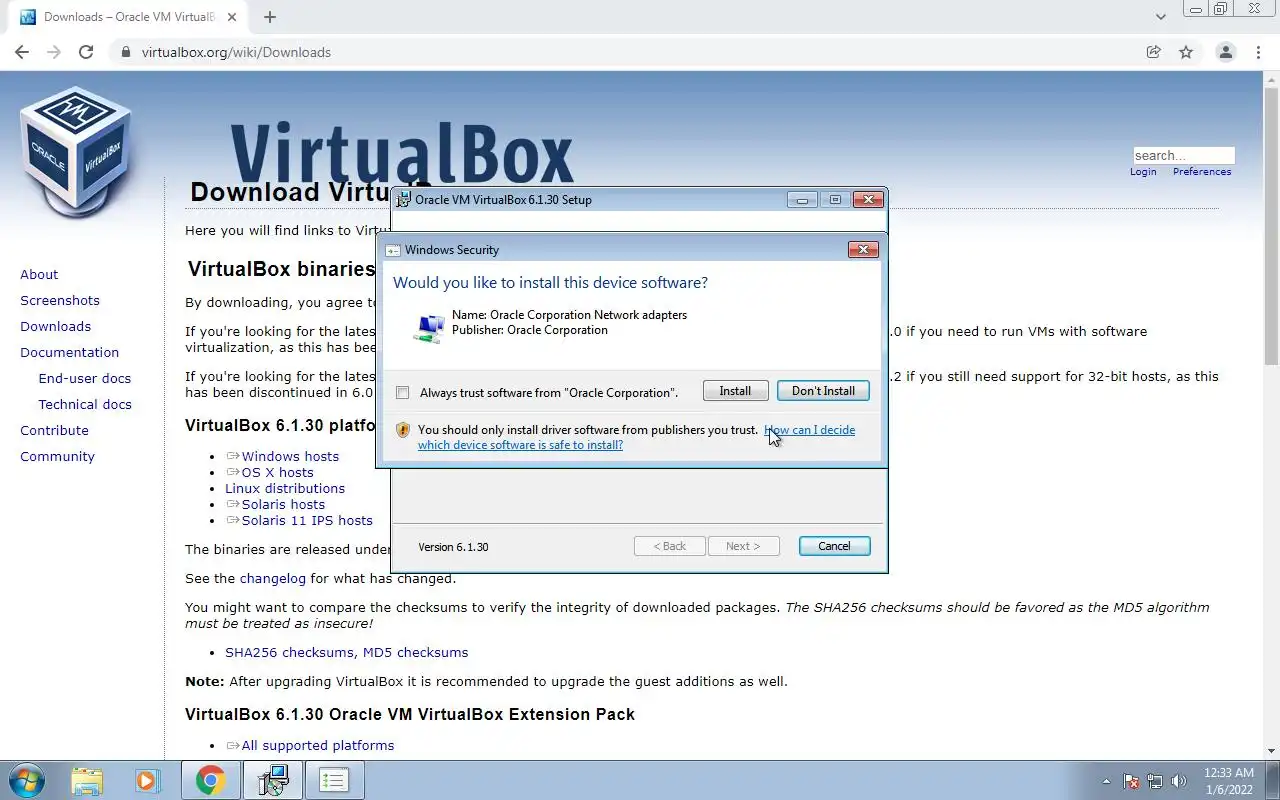Viewport: 1280px width, 800px height.
Task: Open End-user docs in the sidebar
Action: [85, 378]
